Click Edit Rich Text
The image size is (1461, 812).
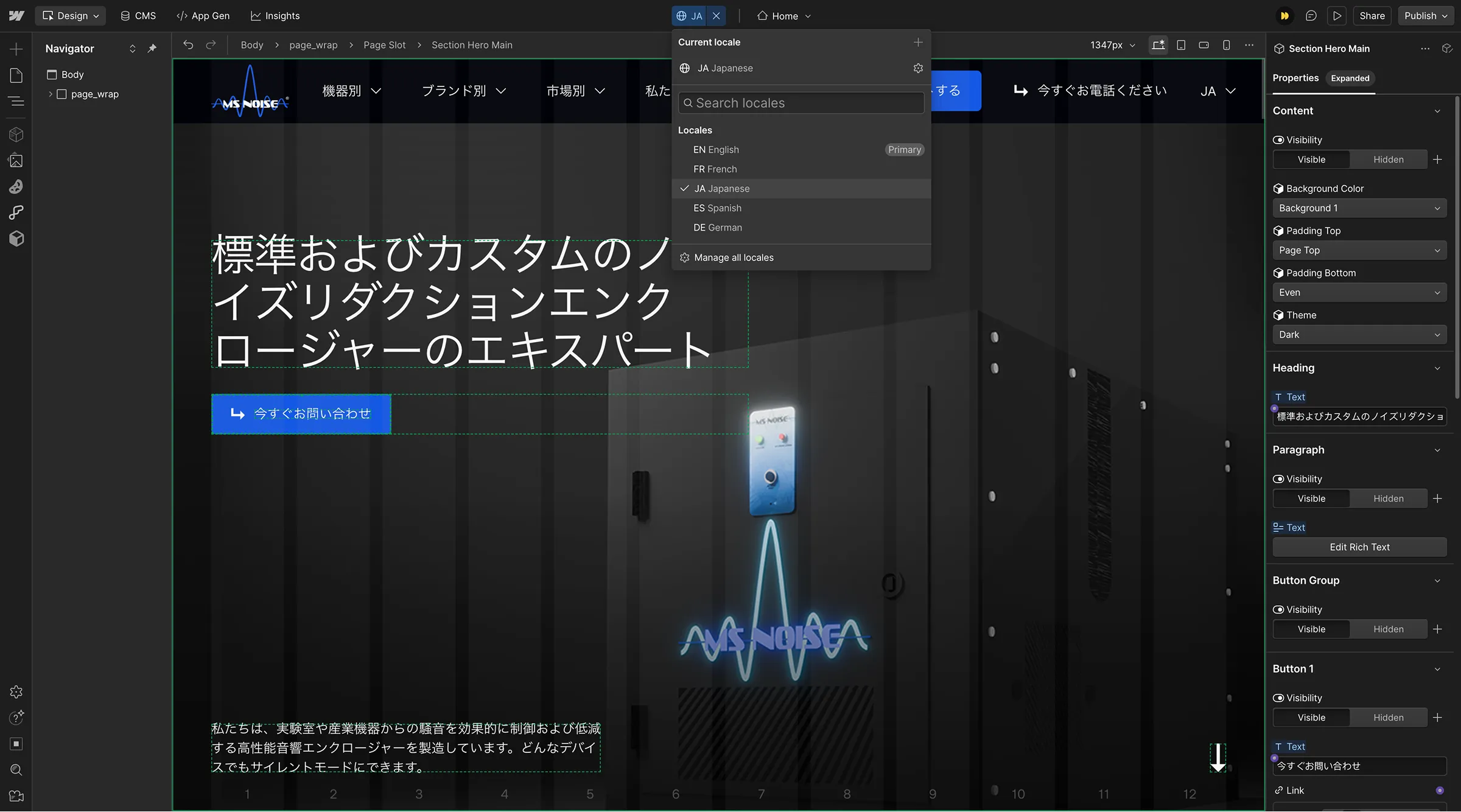tap(1359, 547)
